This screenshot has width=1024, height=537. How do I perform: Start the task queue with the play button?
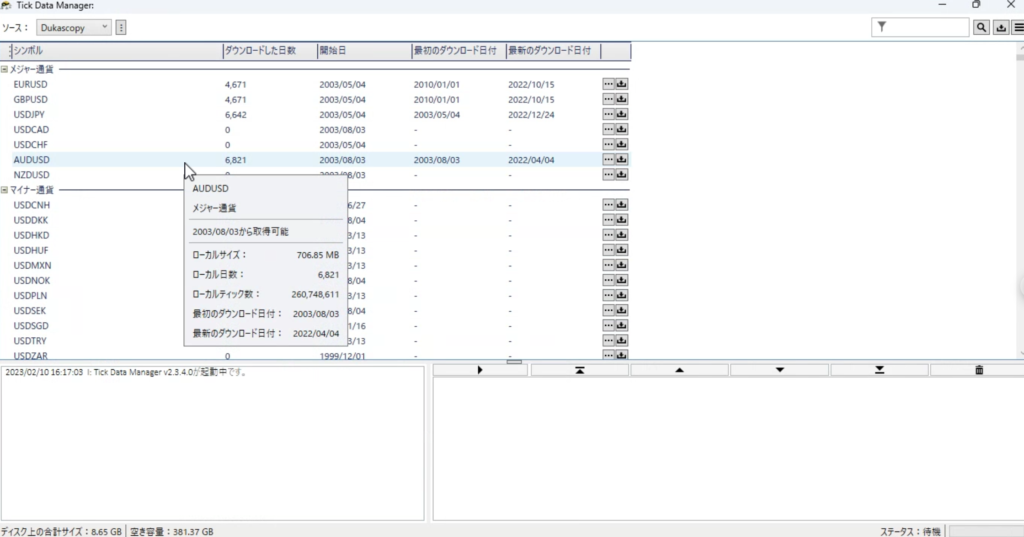[480, 370]
